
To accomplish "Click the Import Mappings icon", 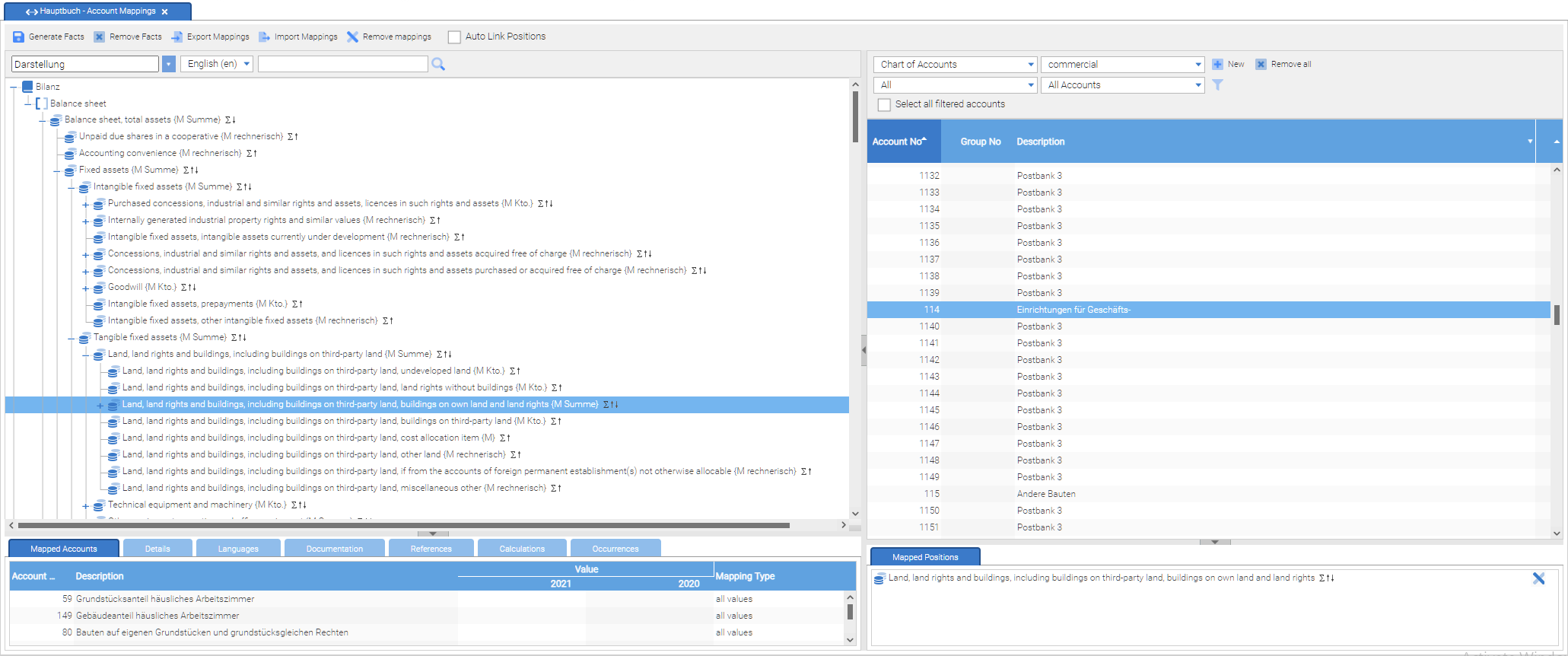I will click(264, 37).
